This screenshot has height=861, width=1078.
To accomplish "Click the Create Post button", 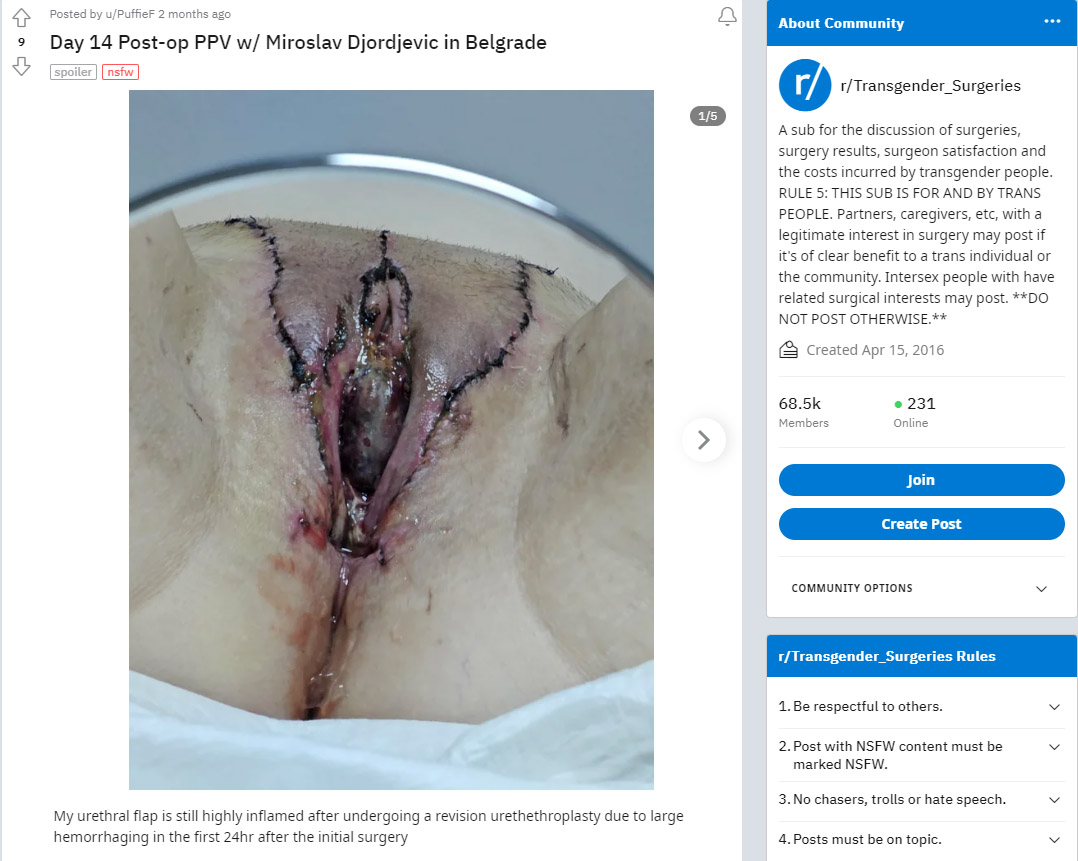I will tap(921, 524).
